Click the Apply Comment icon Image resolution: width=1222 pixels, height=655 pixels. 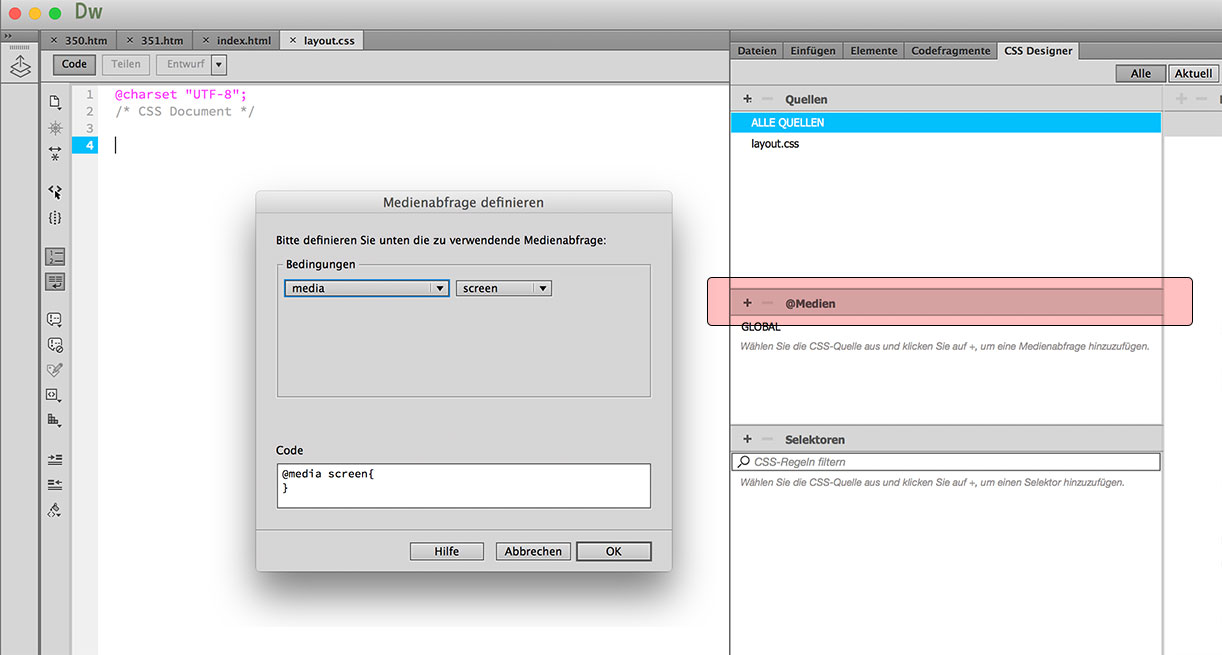pos(55,320)
